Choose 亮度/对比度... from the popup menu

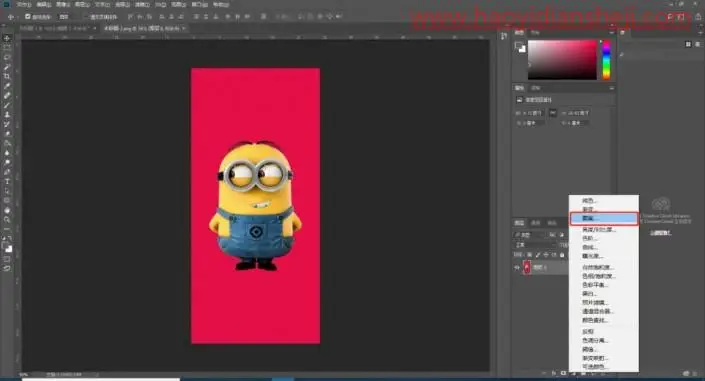(x=604, y=230)
